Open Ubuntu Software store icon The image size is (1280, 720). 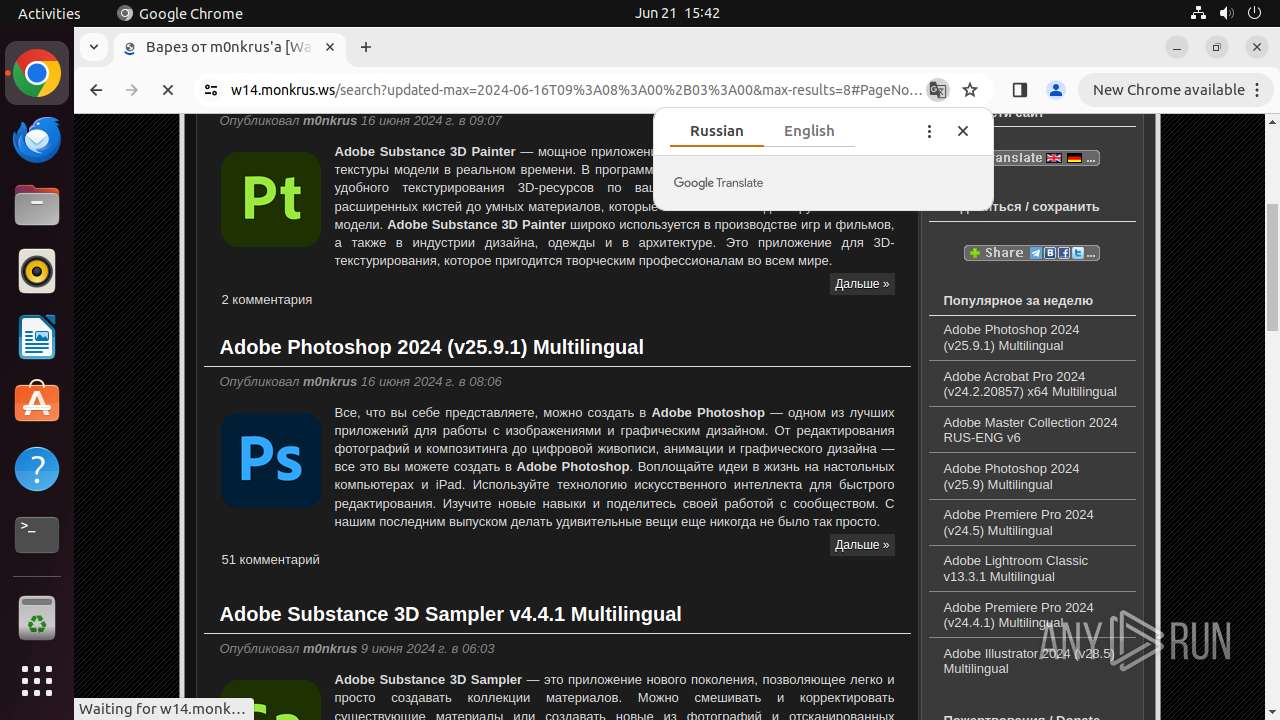pos(37,403)
